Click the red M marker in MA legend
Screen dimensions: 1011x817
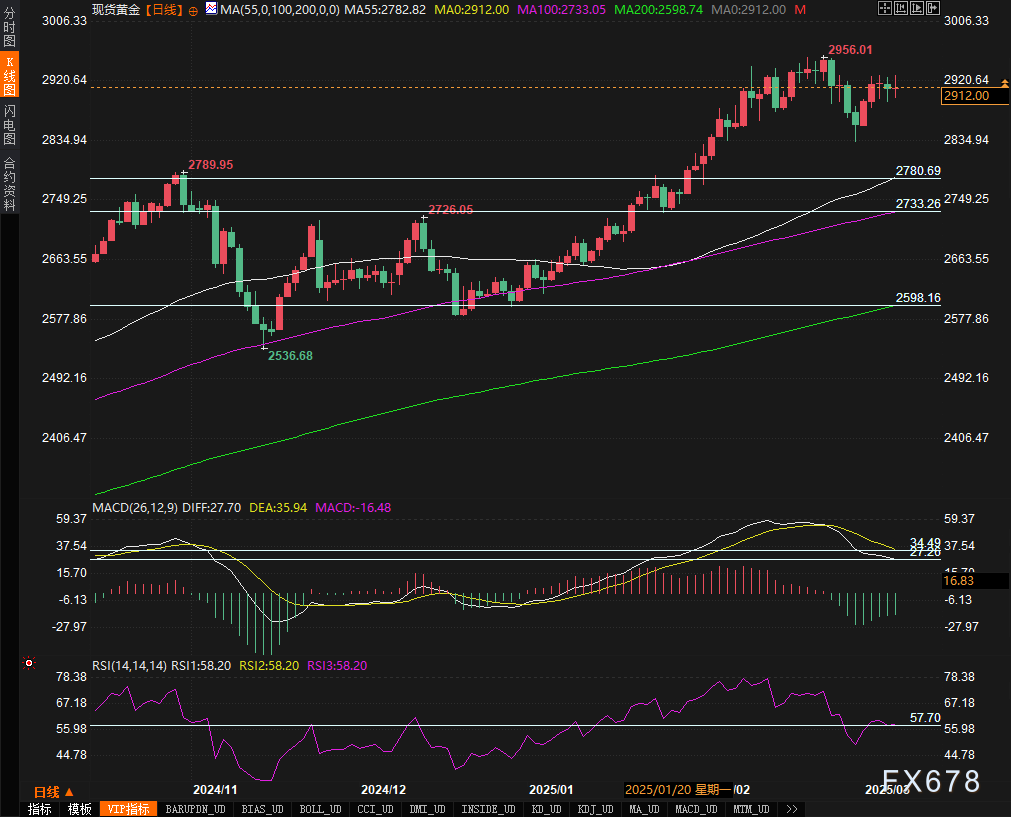(x=799, y=9)
